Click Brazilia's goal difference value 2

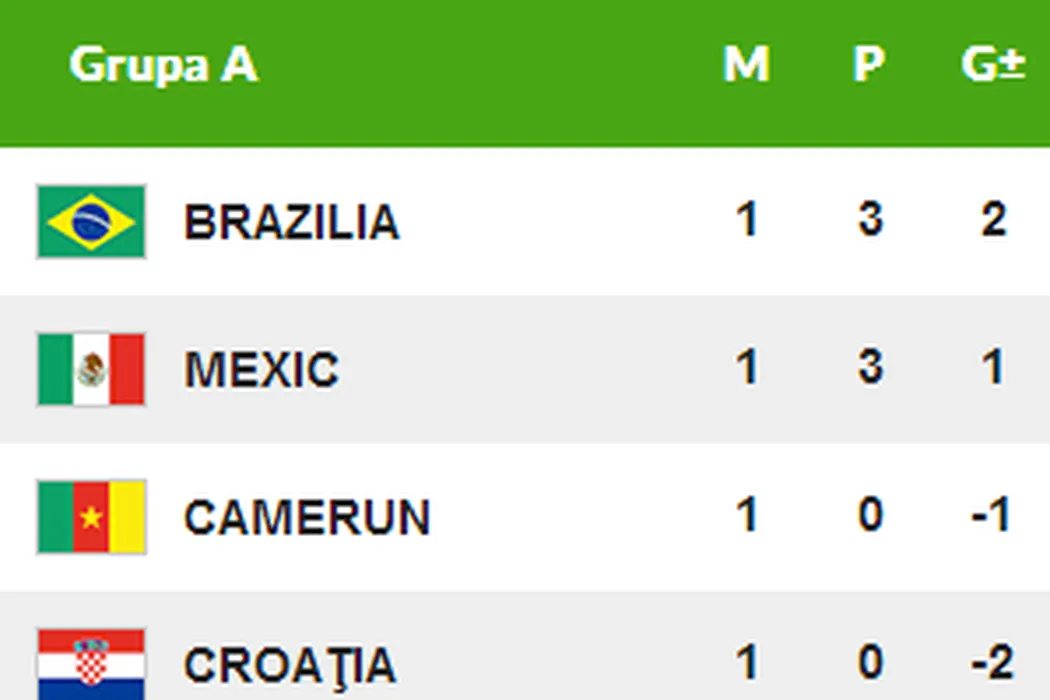993,220
